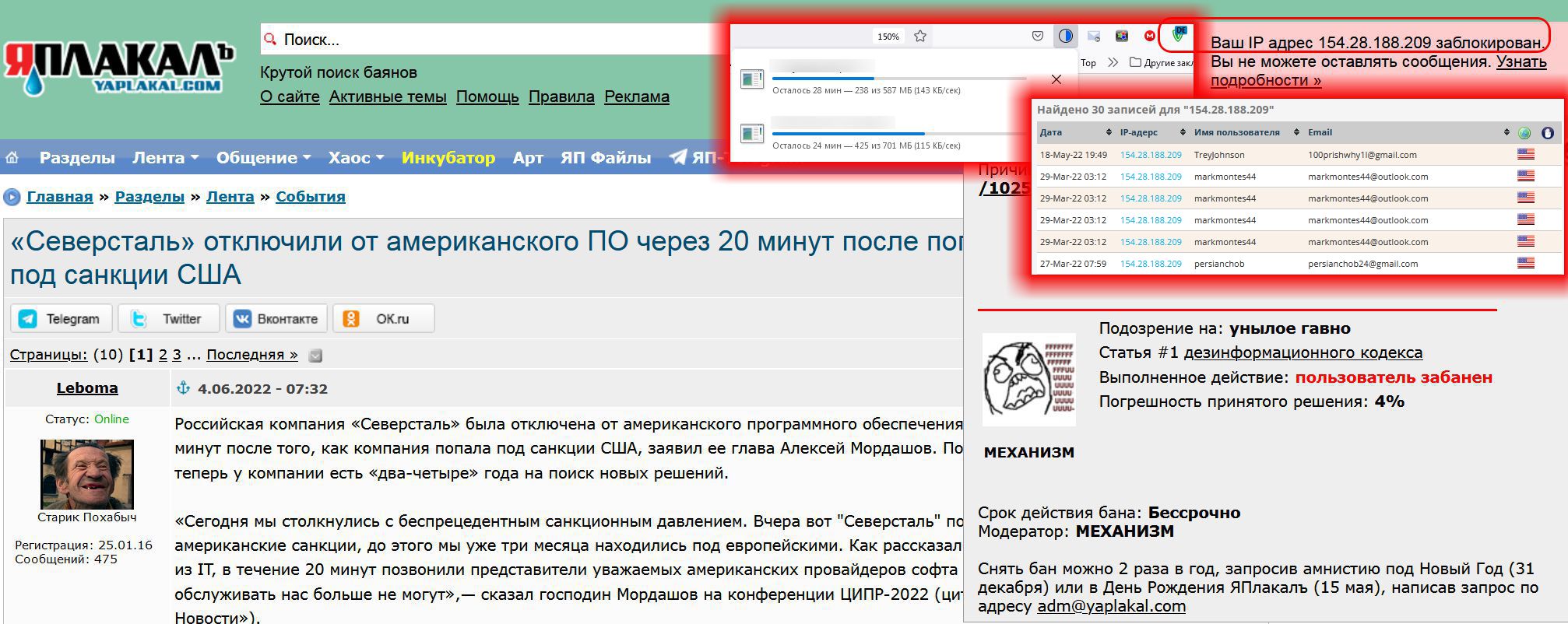1568x624 pixels.
Task: Click the file icon of 701 МБ download
Action: [x=751, y=134]
